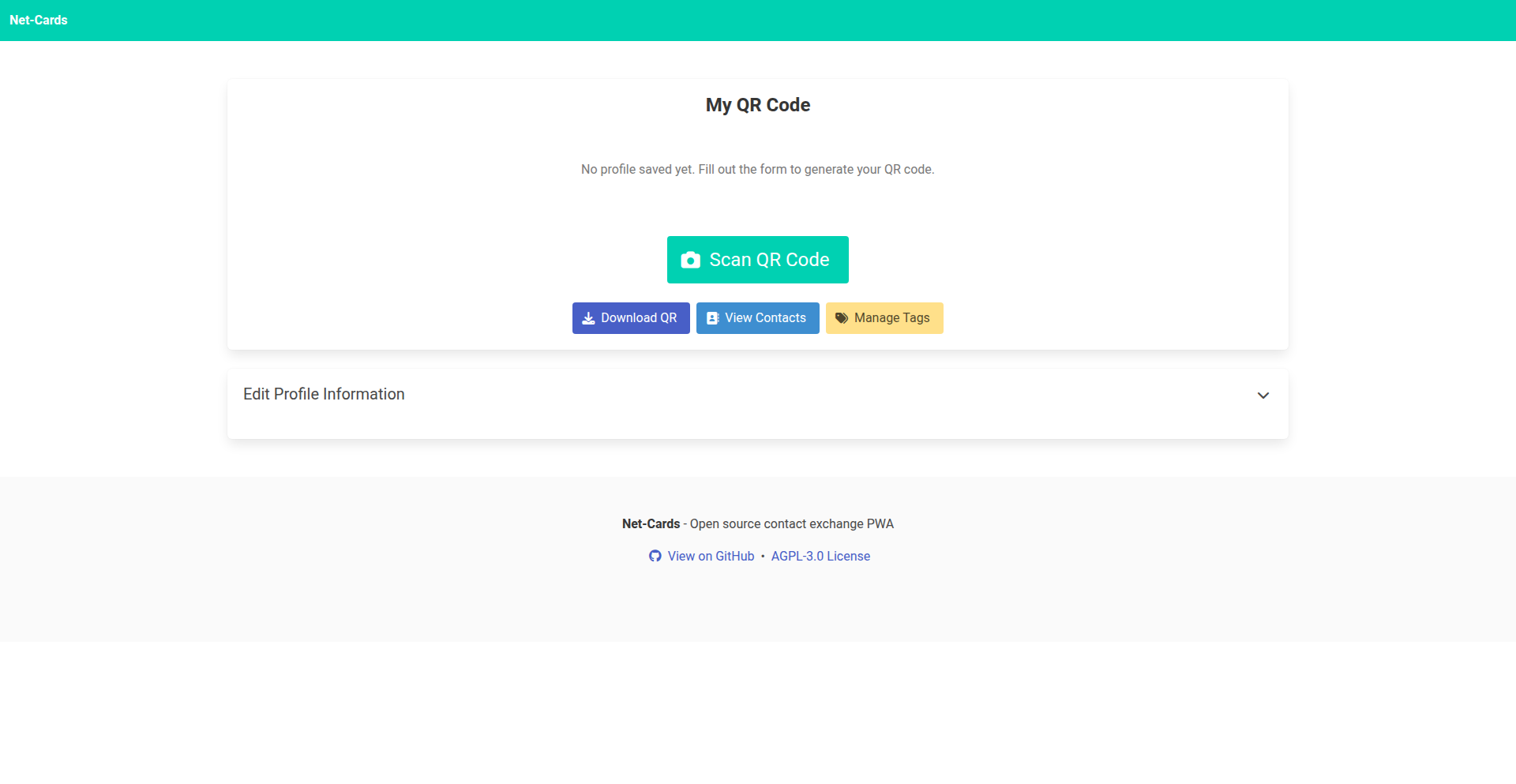1516x784 pixels.
Task: Click the tags icon beside Manage Tags
Action: tap(842, 318)
